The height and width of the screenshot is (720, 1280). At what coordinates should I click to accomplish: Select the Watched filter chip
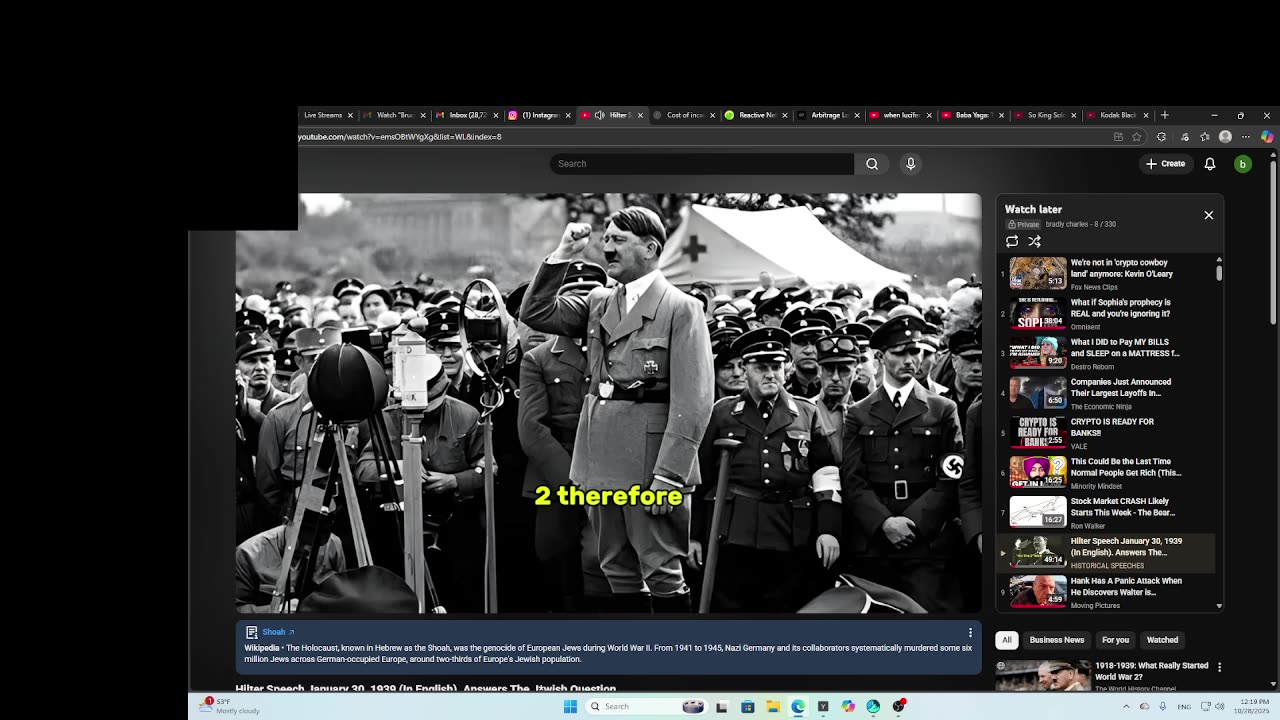(1162, 640)
